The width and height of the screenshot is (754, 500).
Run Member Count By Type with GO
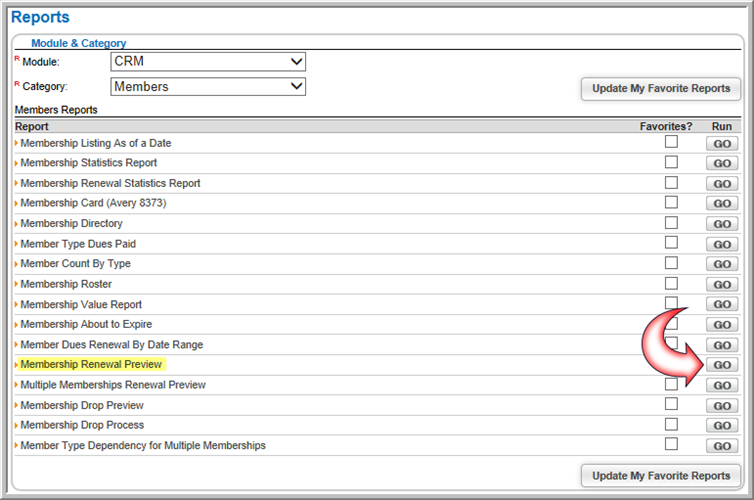pos(722,264)
